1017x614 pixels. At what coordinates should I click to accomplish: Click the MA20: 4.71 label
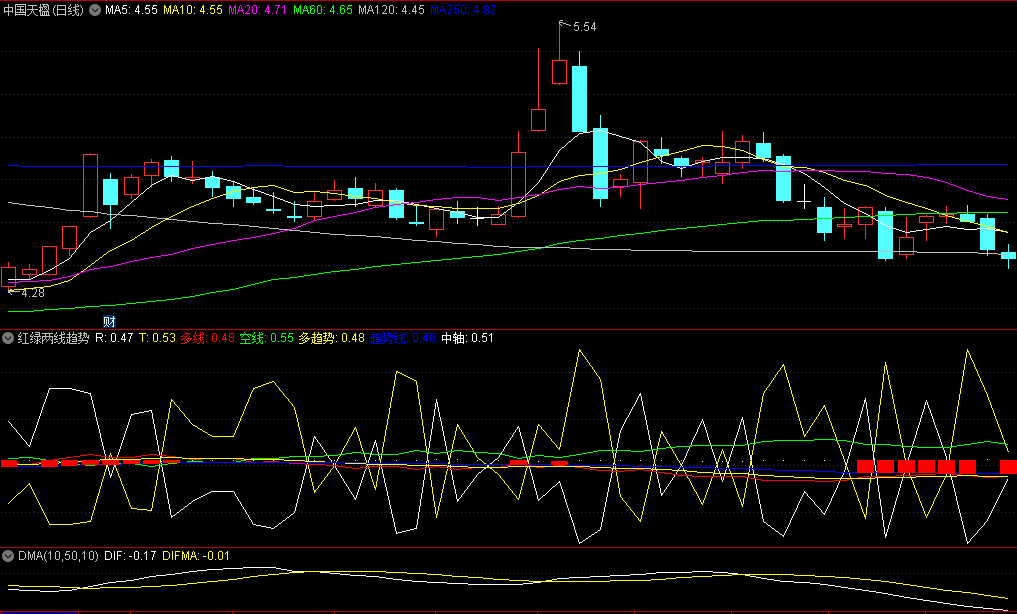click(x=257, y=10)
